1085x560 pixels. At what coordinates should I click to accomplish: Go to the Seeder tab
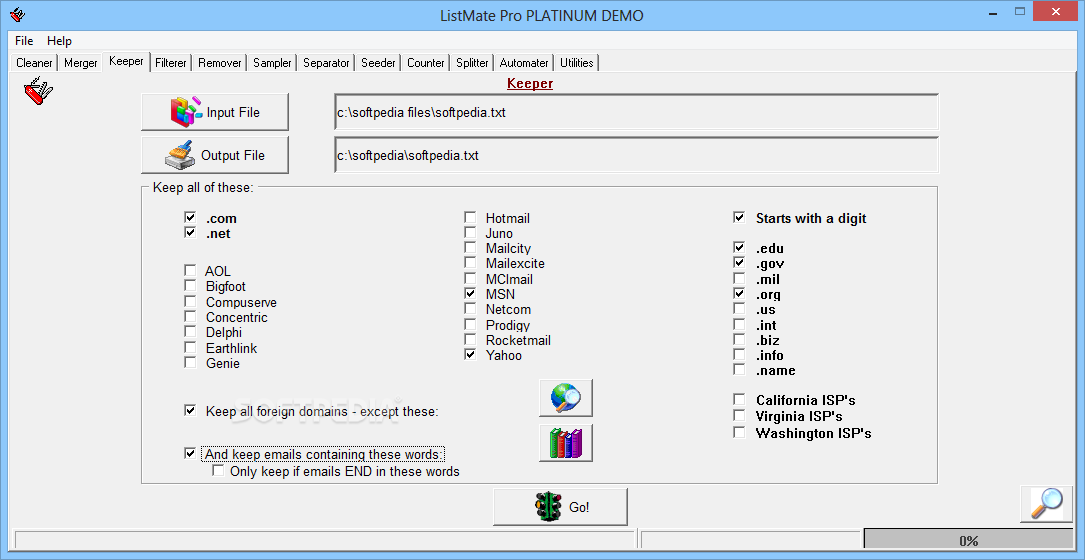(379, 63)
